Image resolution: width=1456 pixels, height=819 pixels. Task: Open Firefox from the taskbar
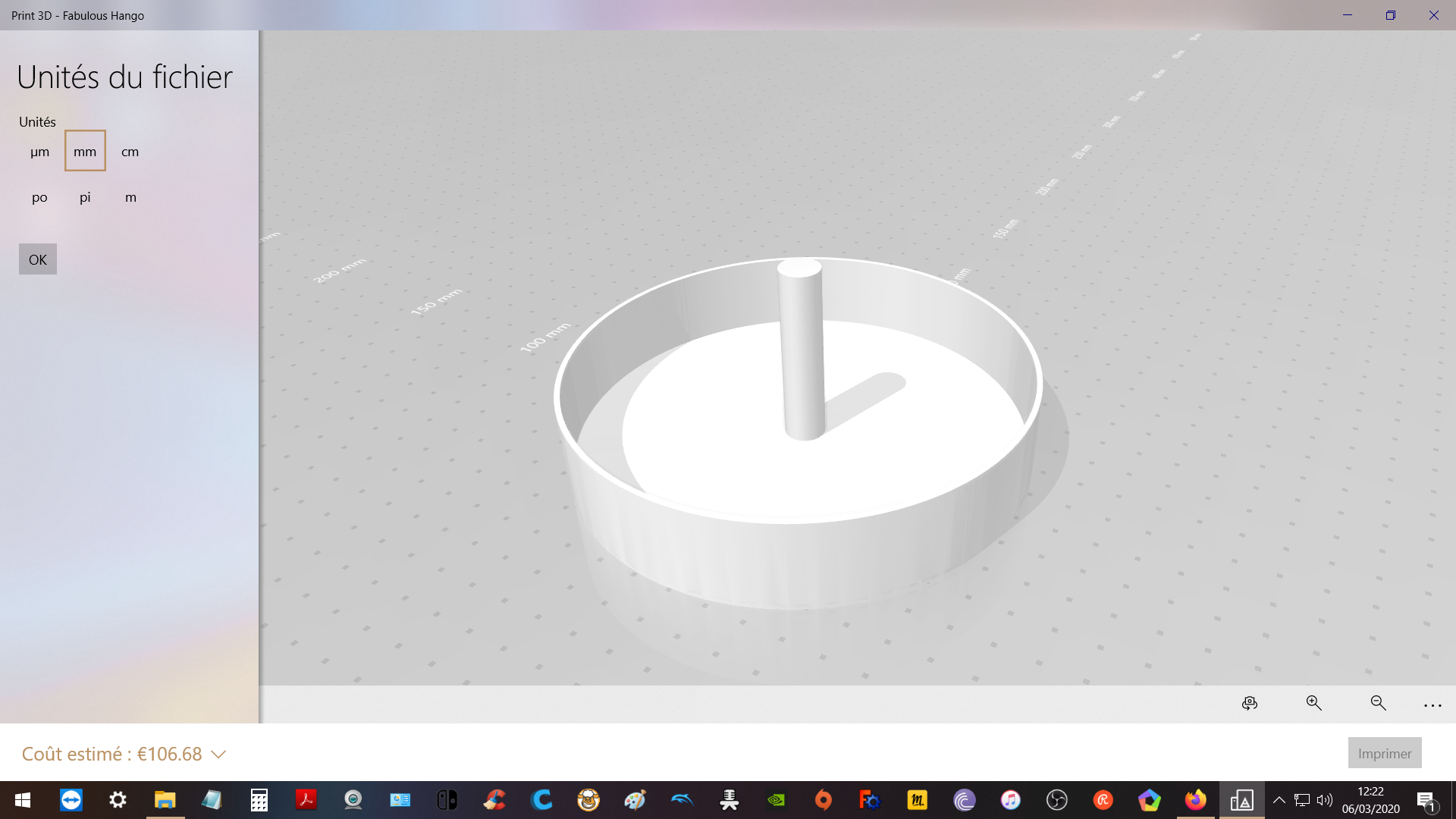(x=1195, y=800)
